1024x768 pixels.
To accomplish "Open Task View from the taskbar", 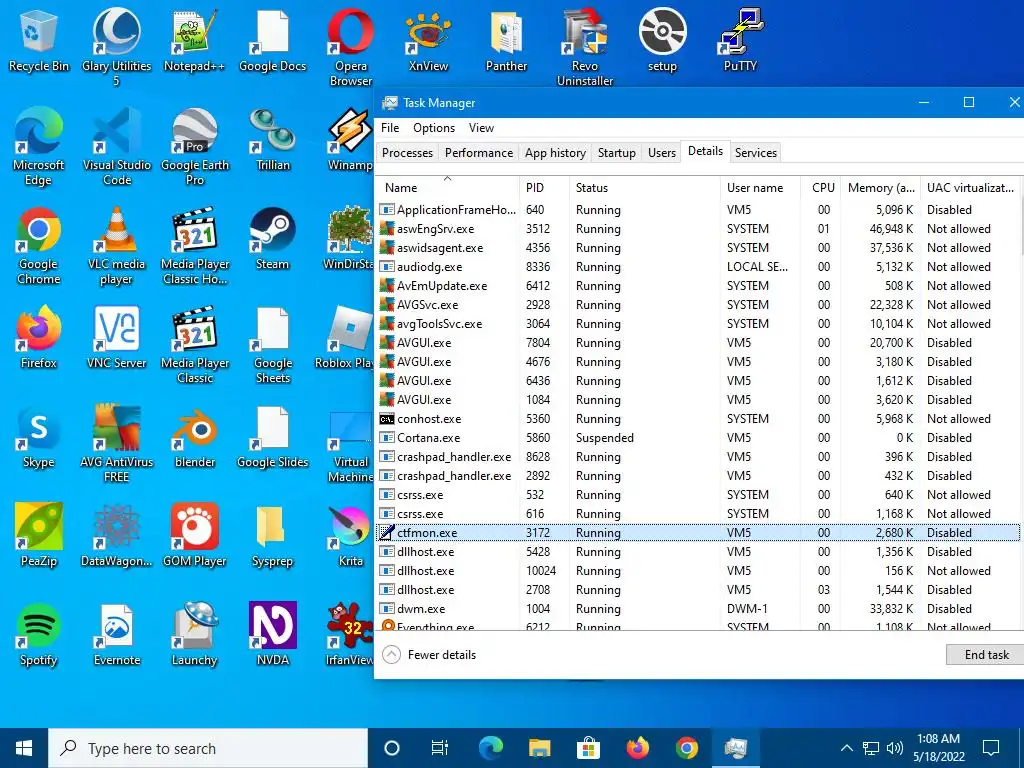I will click(440, 748).
